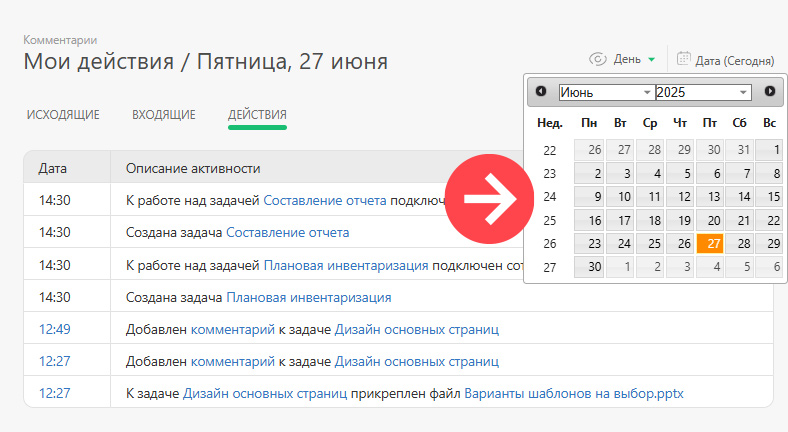
Task: Select June 13 in the calendar
Action: click(710, 196)
